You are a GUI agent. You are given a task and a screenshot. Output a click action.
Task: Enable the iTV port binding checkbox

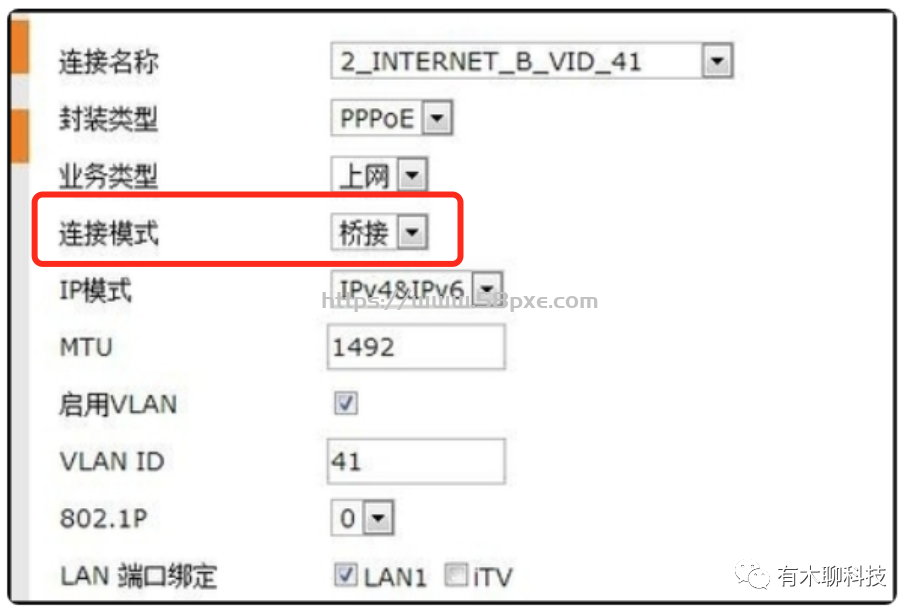(456, 575)
